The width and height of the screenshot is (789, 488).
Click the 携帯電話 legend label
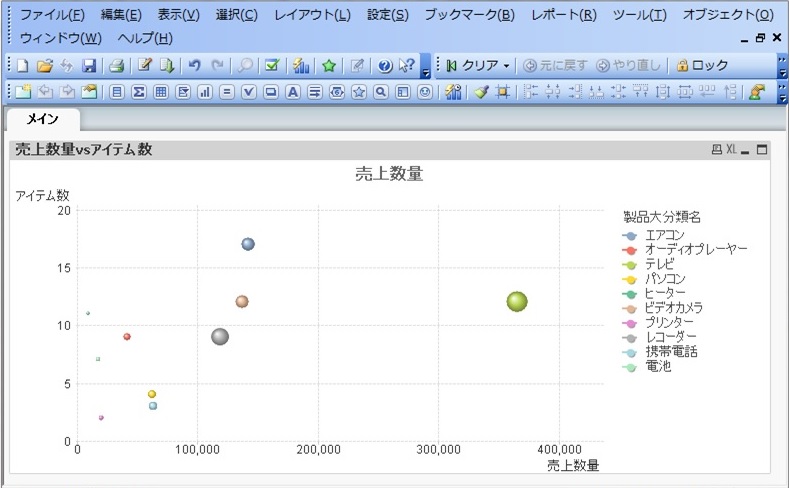(x=671, y=352)
